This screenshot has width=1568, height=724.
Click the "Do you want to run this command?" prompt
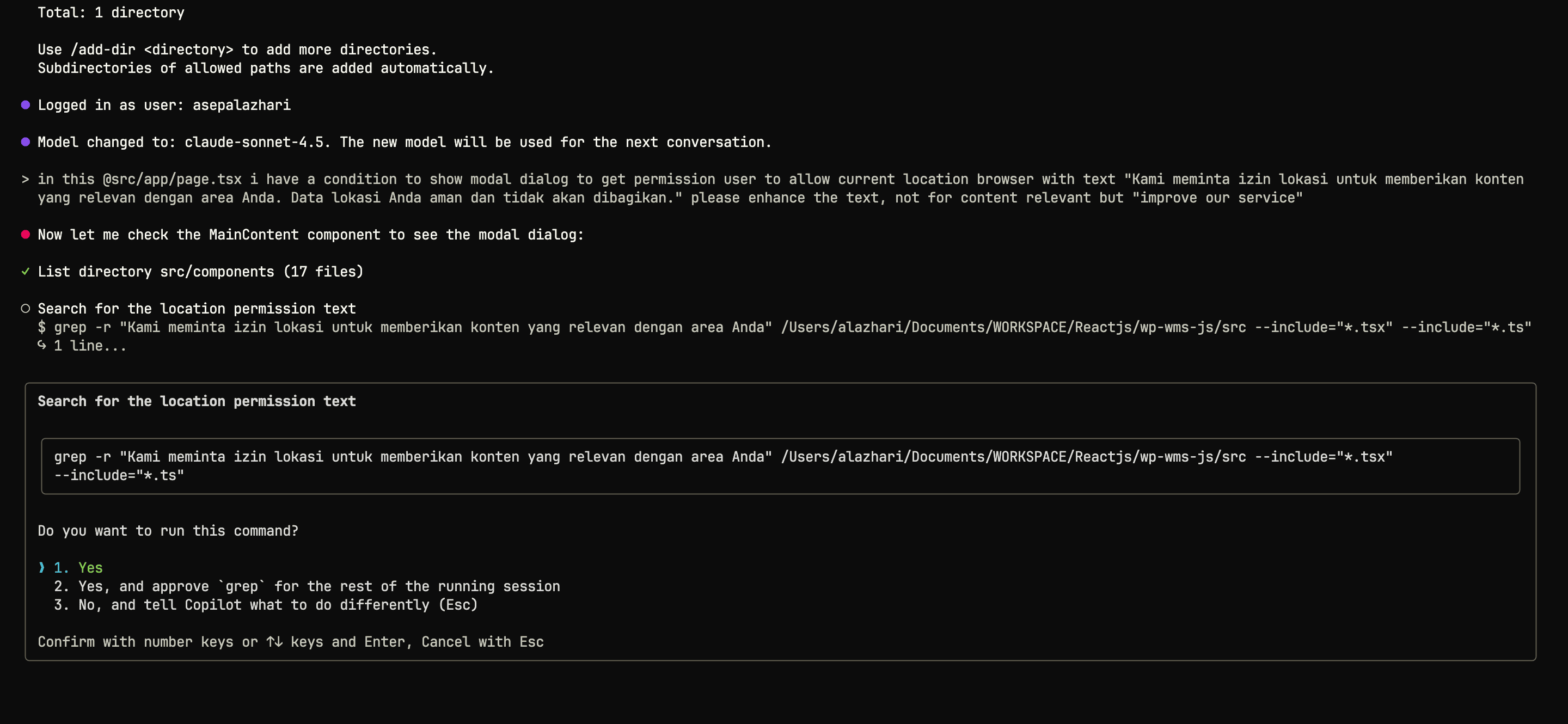click(168, 531)
